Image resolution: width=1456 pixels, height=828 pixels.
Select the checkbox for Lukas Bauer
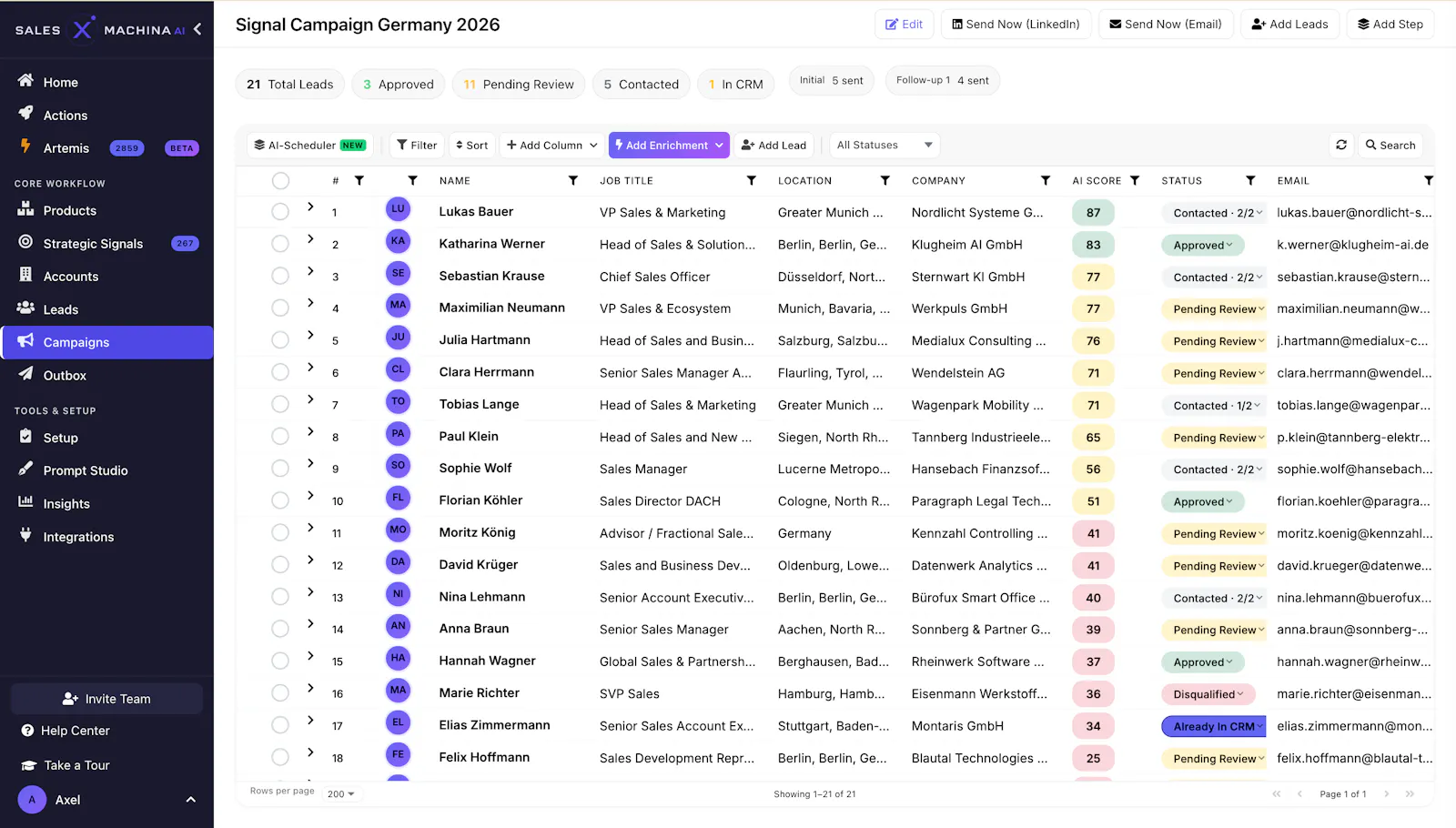tap(280, 212)
